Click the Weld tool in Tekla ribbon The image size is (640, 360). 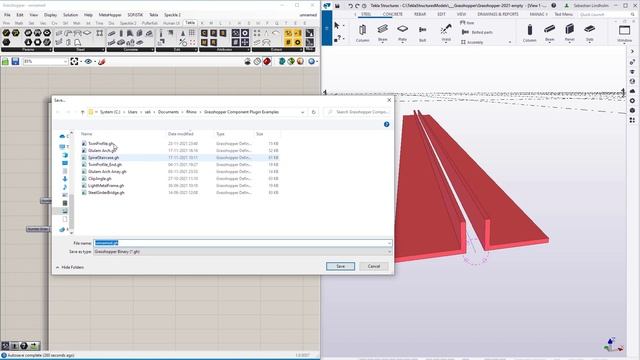pos(446,33)
